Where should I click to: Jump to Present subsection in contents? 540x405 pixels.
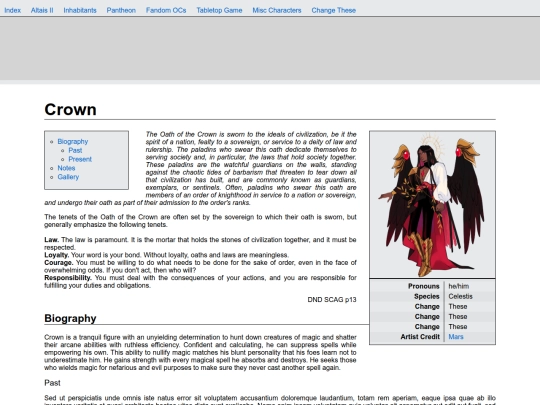point(80,159)
